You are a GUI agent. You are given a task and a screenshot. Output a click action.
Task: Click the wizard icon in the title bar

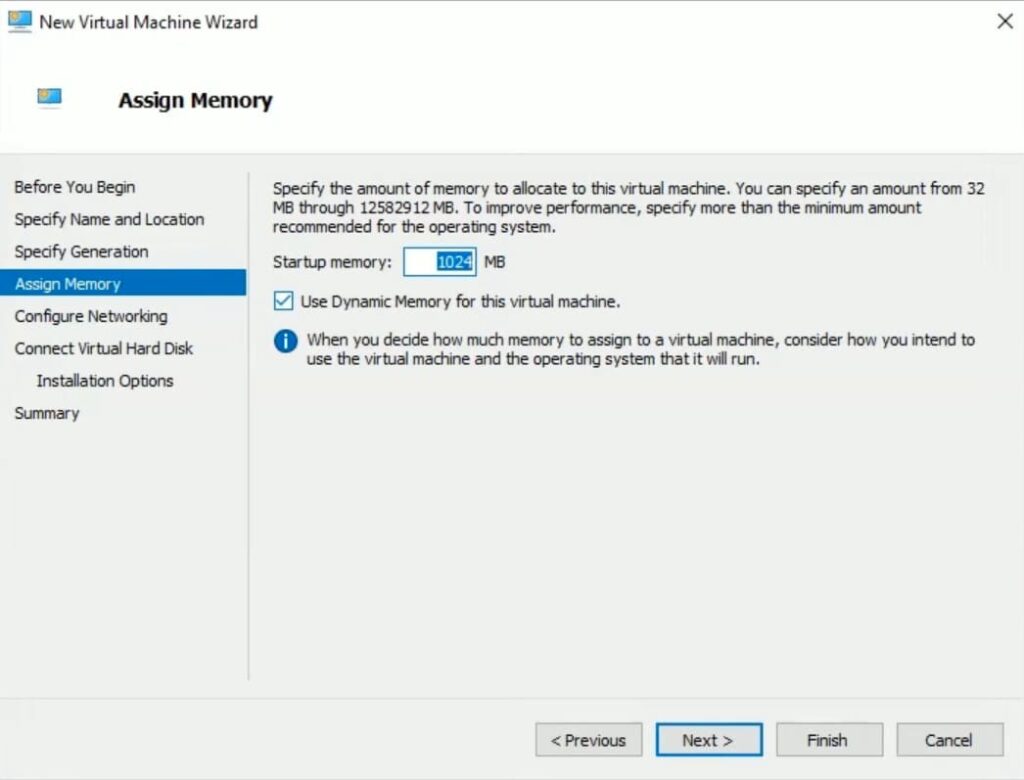20,21
